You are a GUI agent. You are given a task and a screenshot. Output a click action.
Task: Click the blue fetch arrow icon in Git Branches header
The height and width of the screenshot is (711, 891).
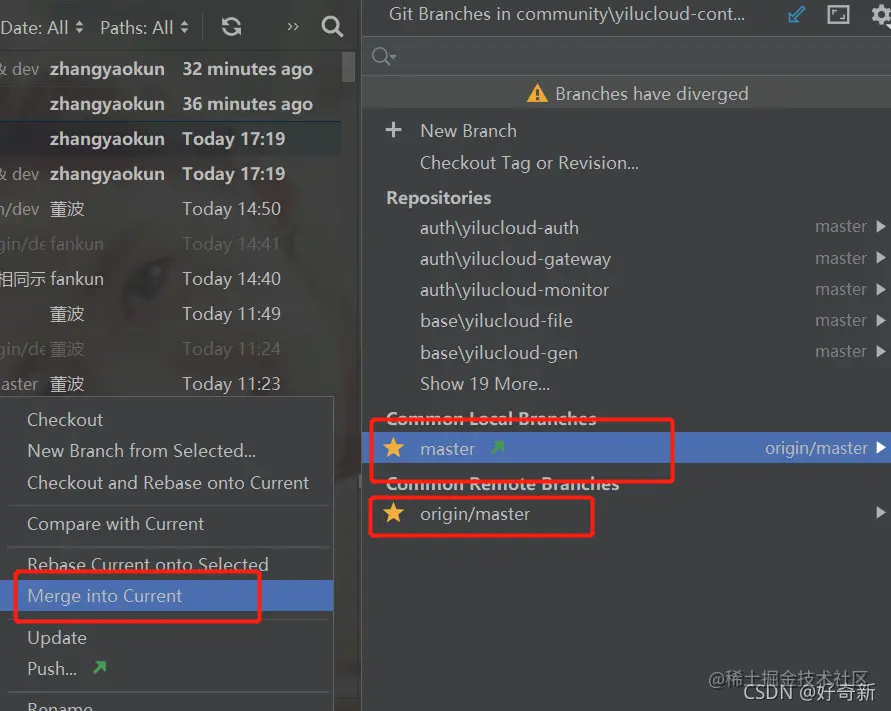797,14
